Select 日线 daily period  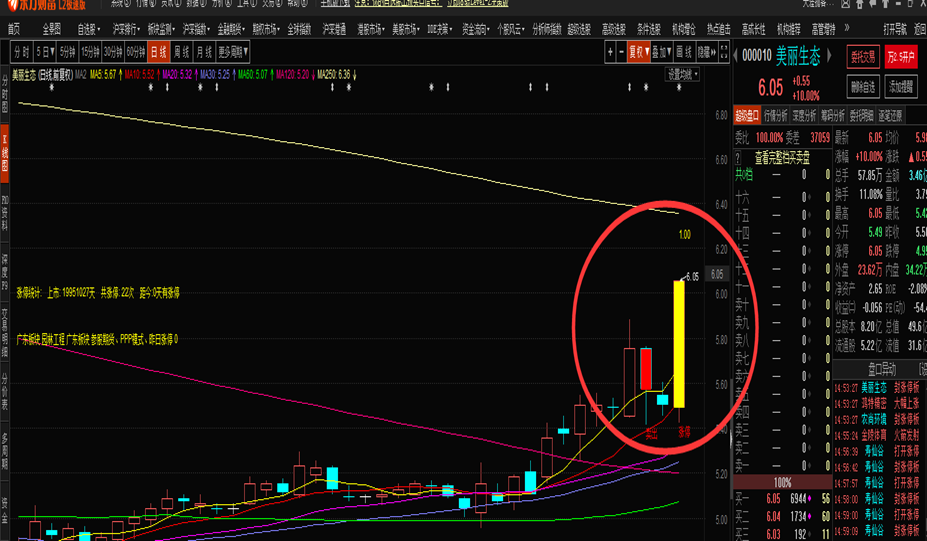tap(159, 53)
